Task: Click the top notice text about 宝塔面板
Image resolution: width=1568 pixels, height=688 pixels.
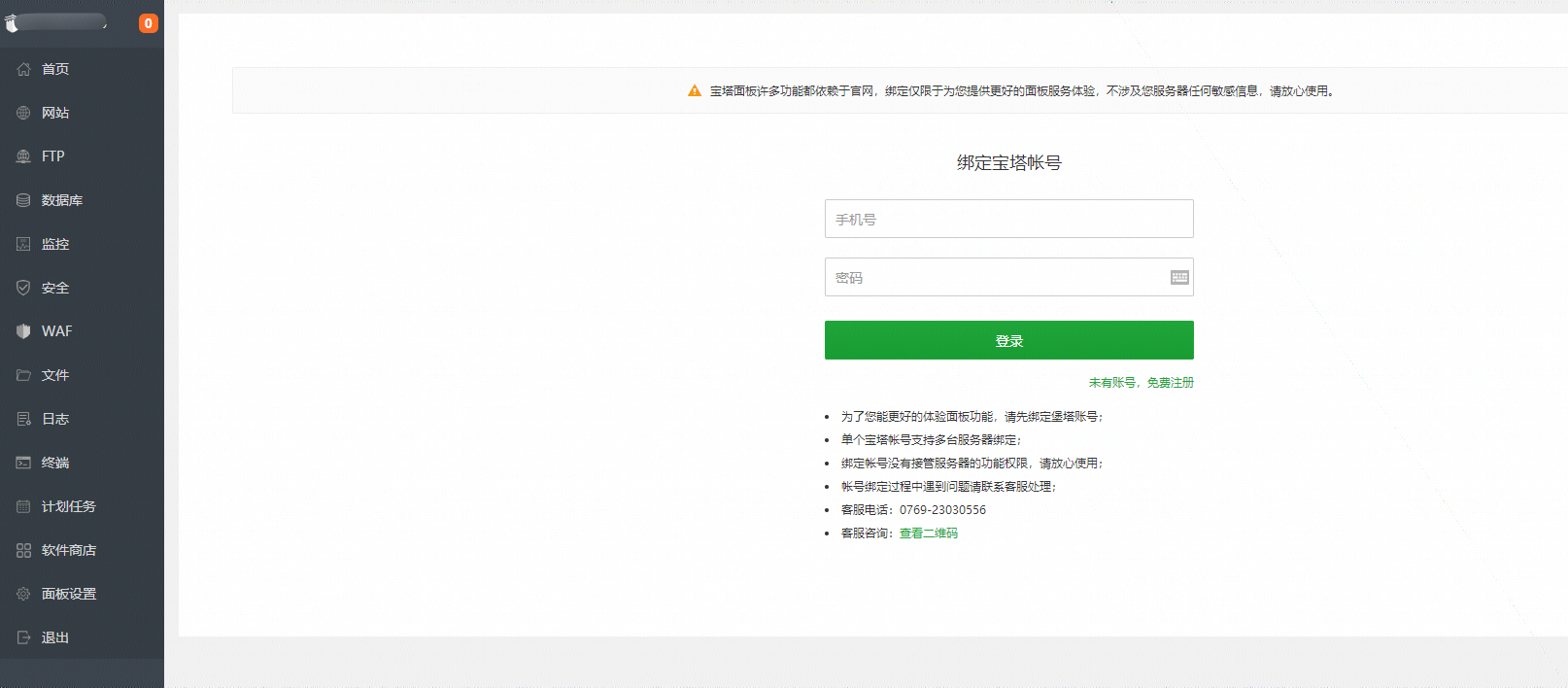Action: point(1022,91)
